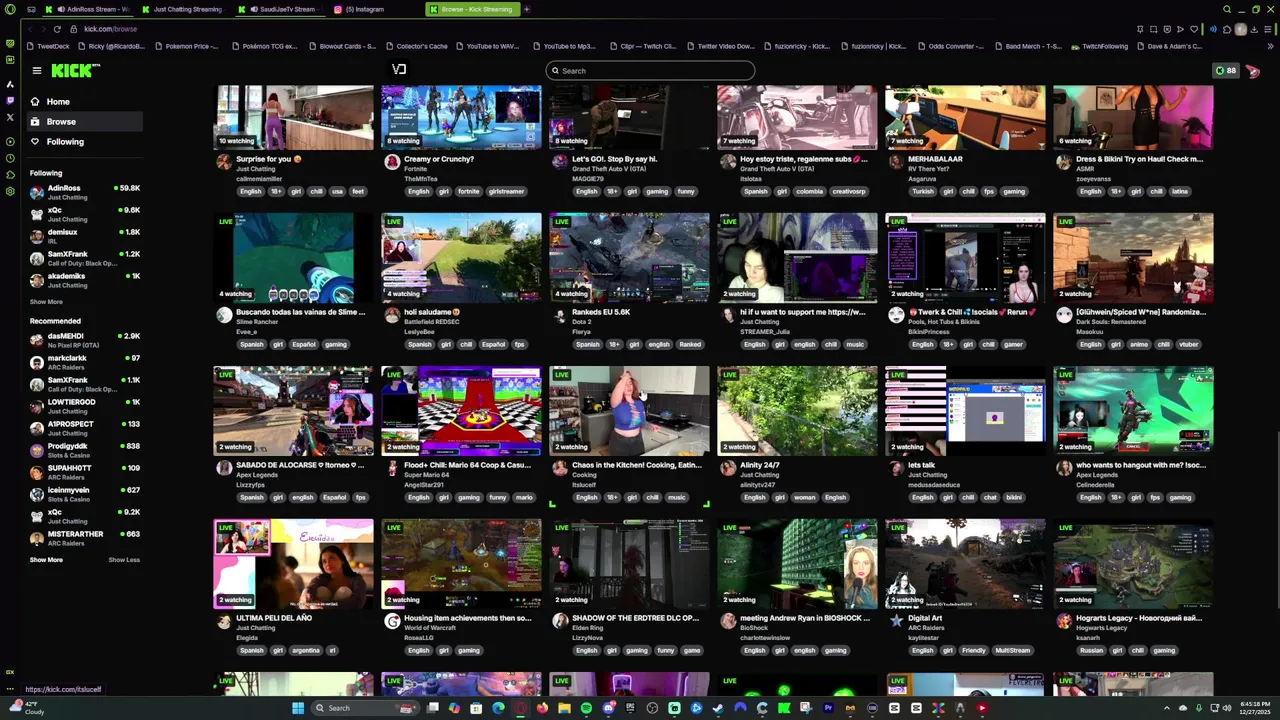The image size is (1280, 720).
Task: Open the Kick hamburger menu
Action: (36, 70)
